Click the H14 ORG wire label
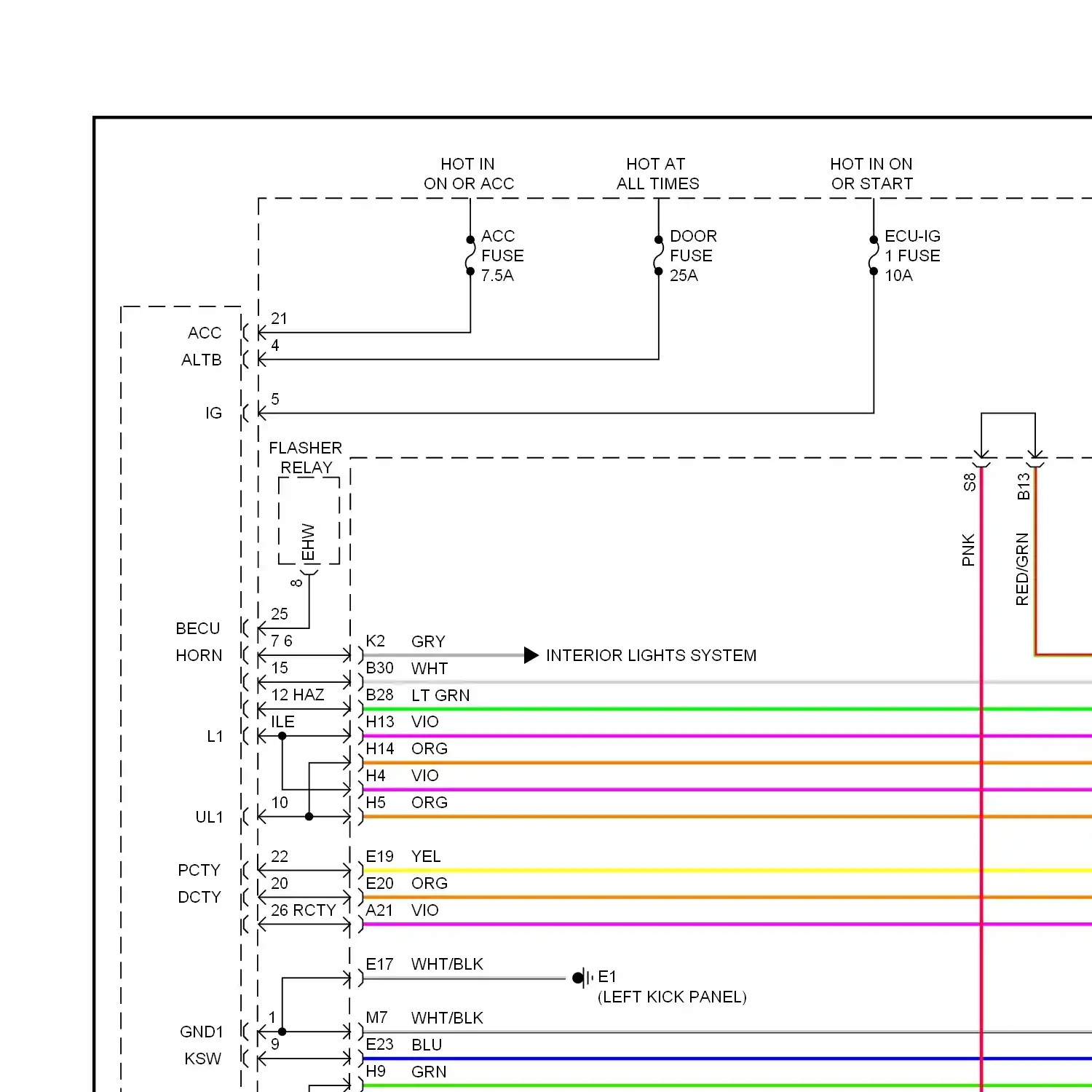The width and height of the screenshot is (1092, 1092). pyautogui.click(x=406, y=748)
